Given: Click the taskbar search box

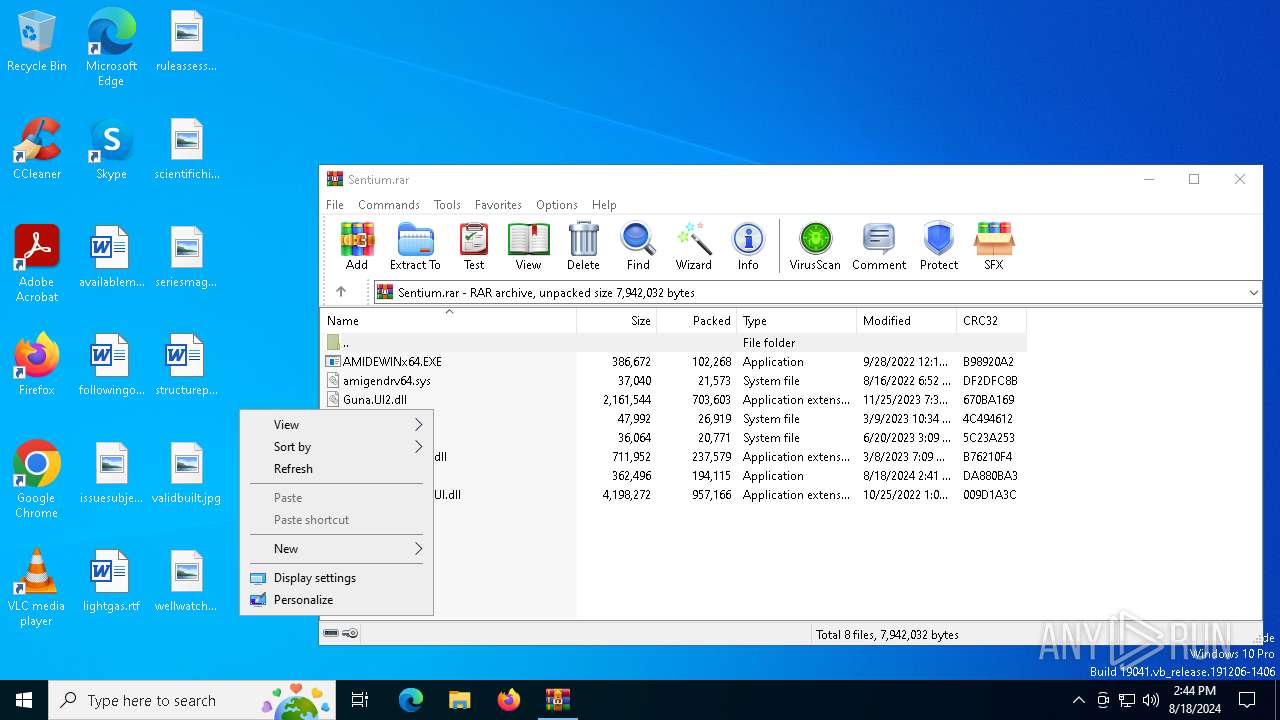Looking at the screenshot, I should click(192, 700).
